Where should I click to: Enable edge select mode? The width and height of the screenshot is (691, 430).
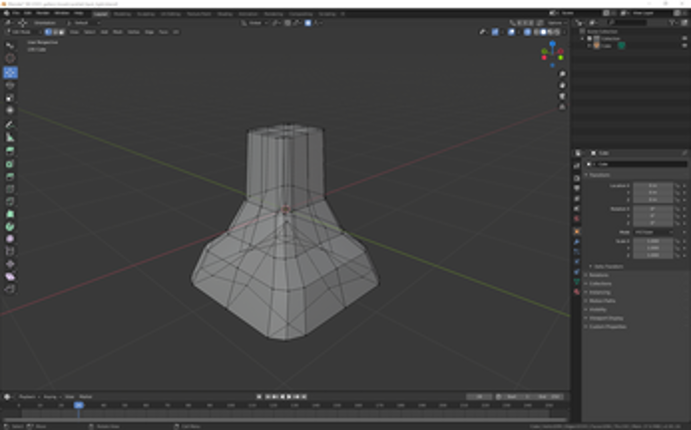[x=55, y=32]
